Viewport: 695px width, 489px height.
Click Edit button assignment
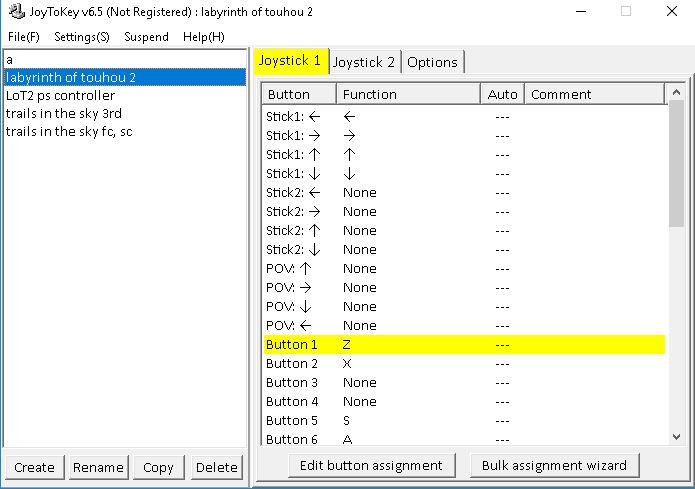tap(371, 465)
